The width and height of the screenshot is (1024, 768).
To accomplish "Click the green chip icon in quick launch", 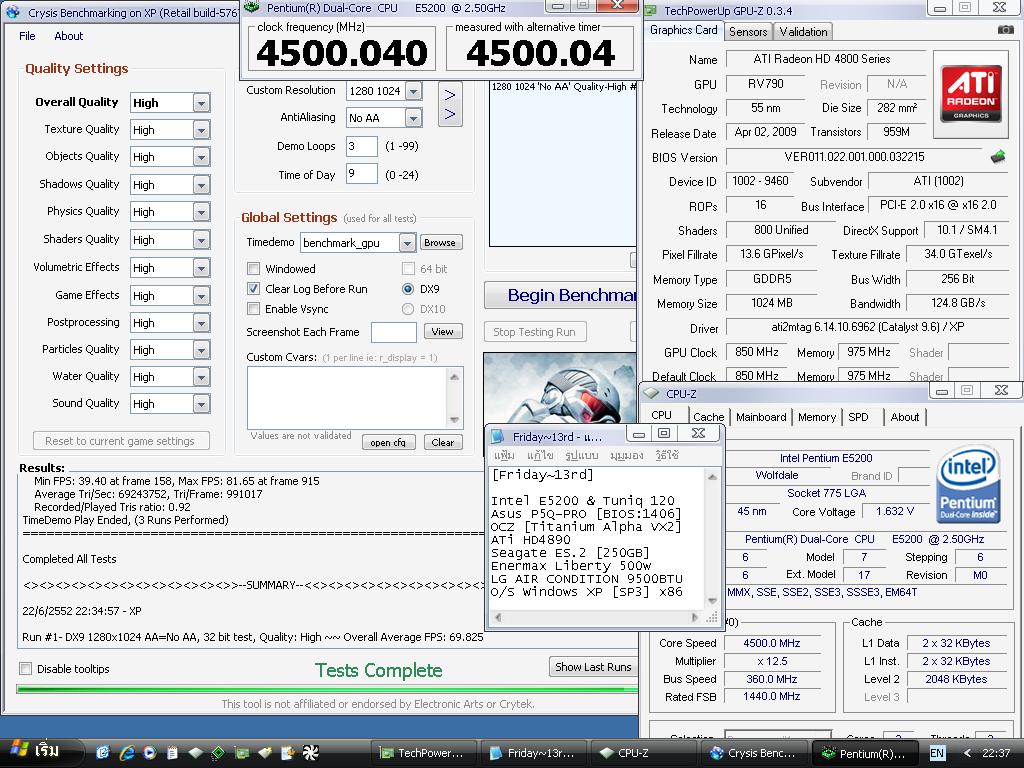I will pyautogui.click(x=219, y=752).
